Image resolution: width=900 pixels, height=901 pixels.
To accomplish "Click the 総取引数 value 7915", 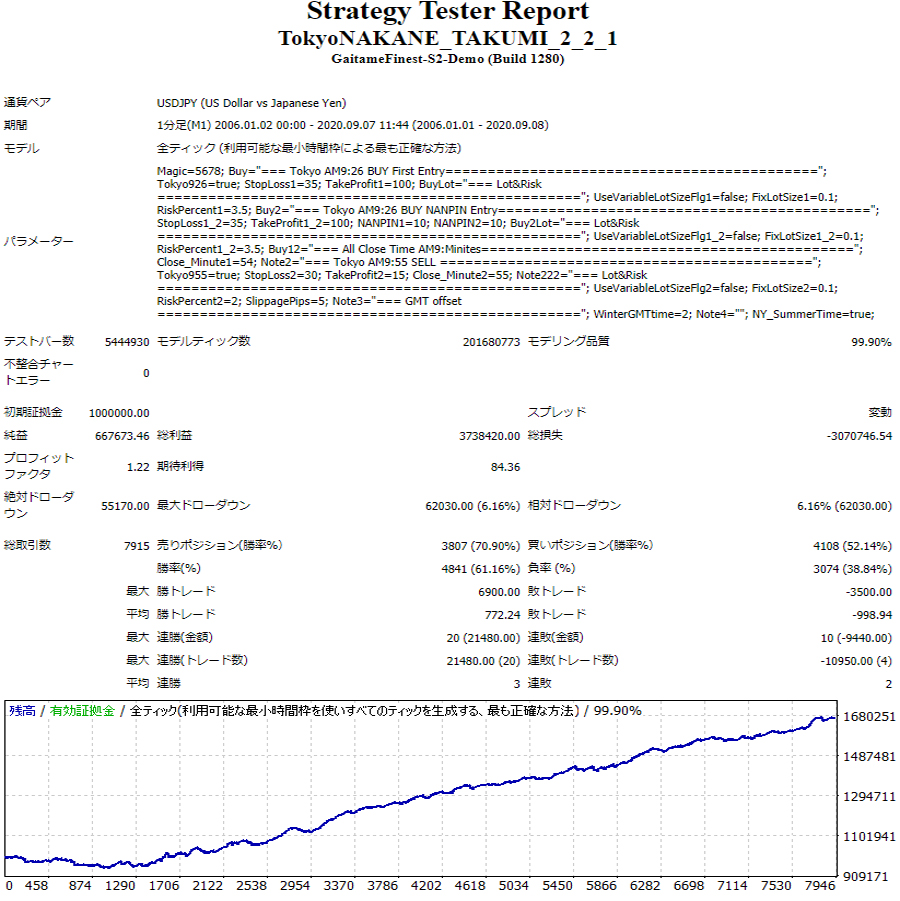I will 136,546.
